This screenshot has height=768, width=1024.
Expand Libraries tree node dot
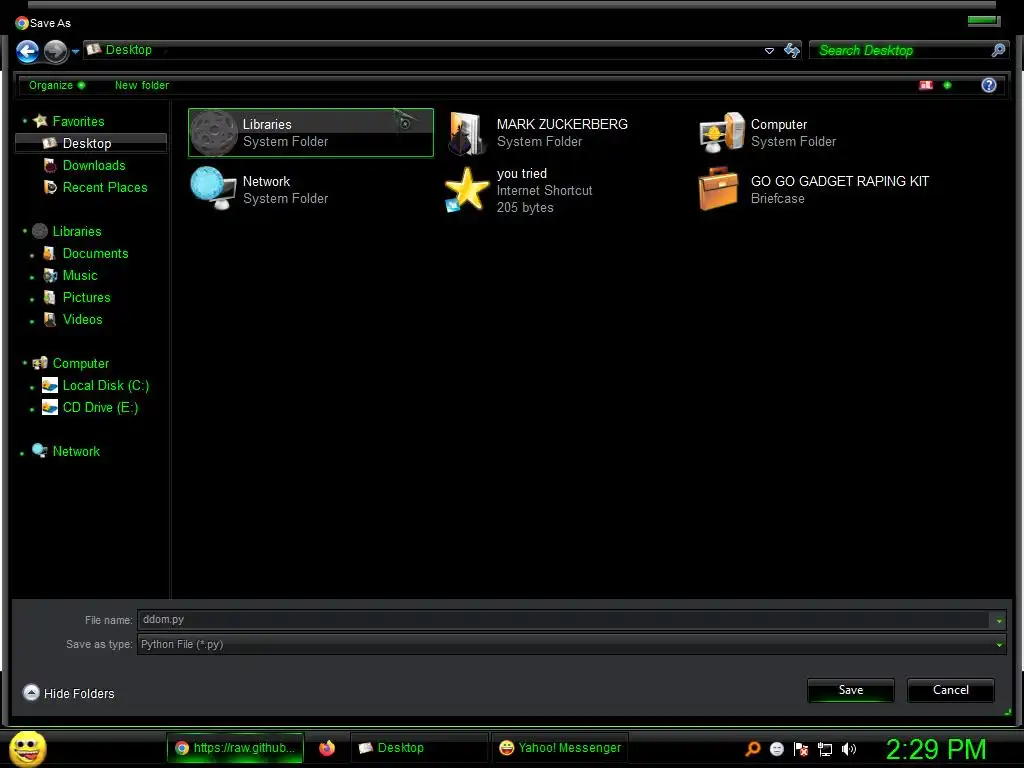coord(25,231)
